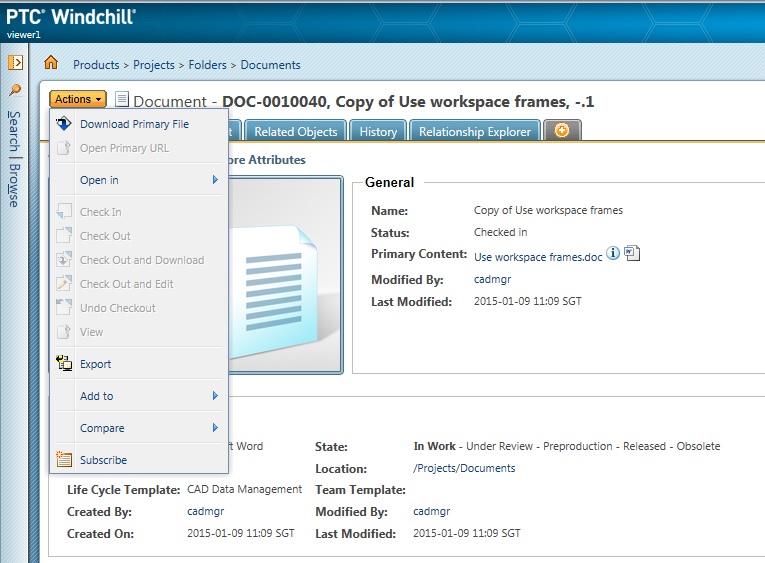Choose Download Primary File from menu

click(135, 124)
